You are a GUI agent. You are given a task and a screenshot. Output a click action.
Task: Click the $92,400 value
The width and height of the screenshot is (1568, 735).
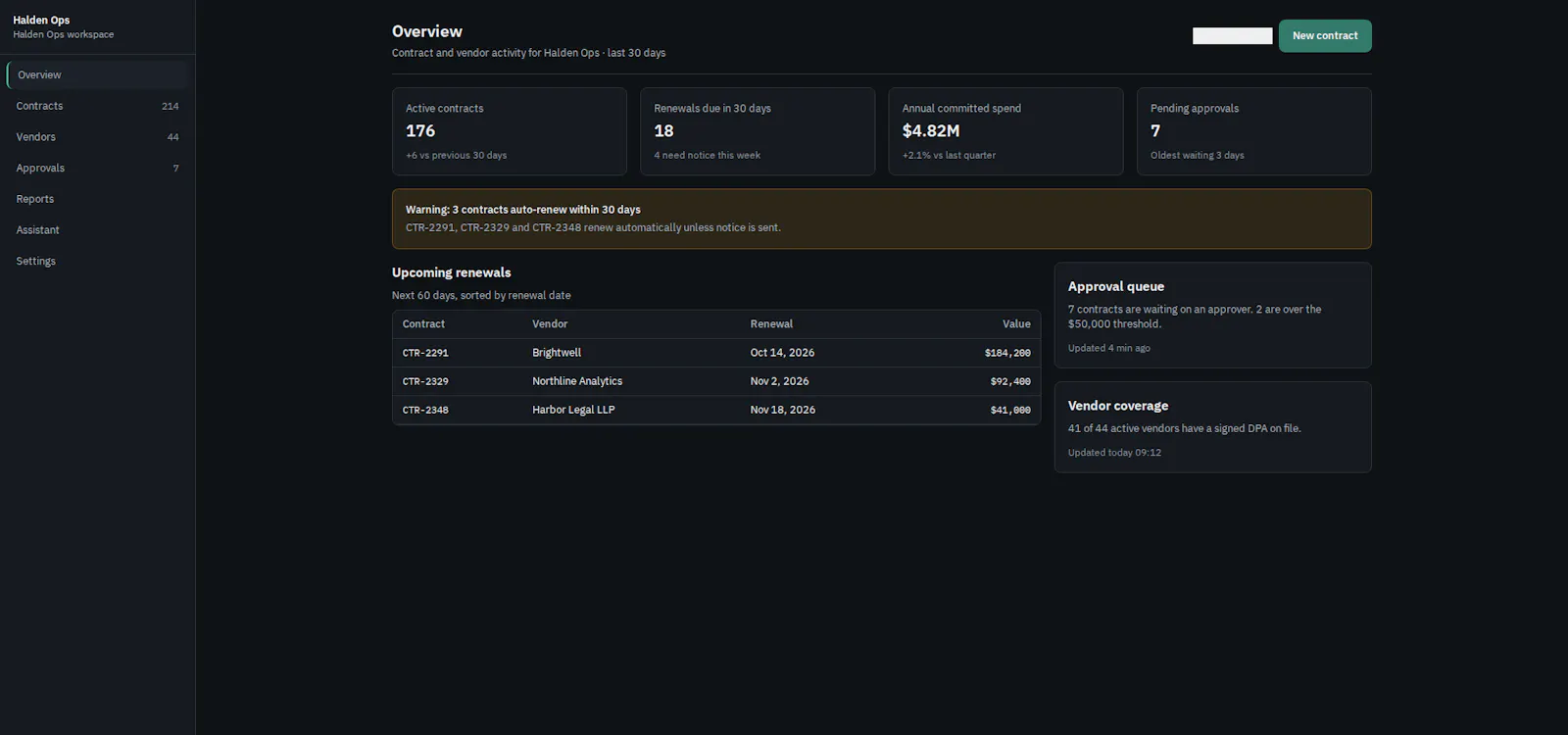point(1010,381)
